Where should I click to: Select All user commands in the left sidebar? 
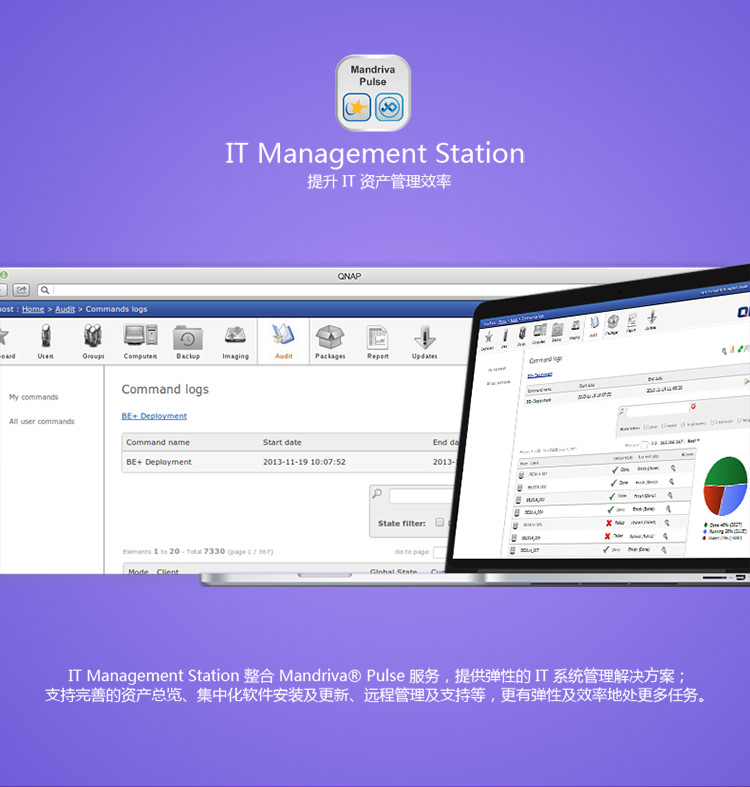pos(42,422)
